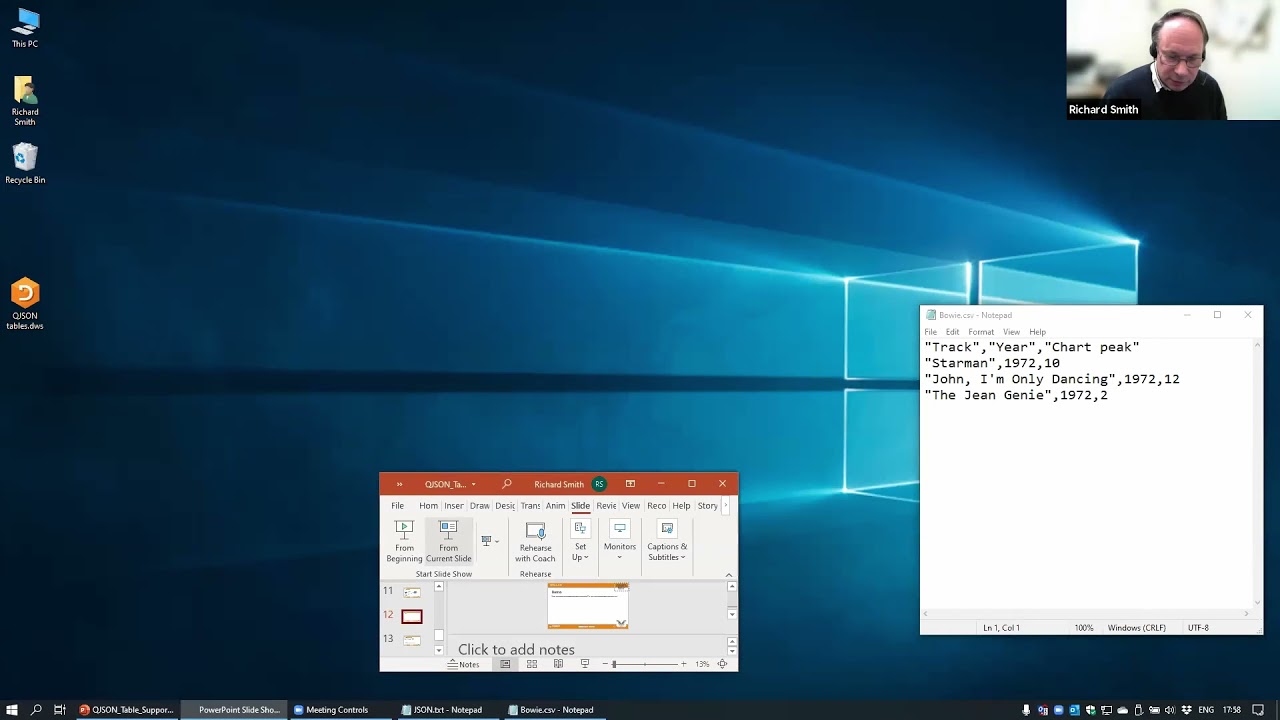Toggle Normal view button in status bar

(505, 664)
